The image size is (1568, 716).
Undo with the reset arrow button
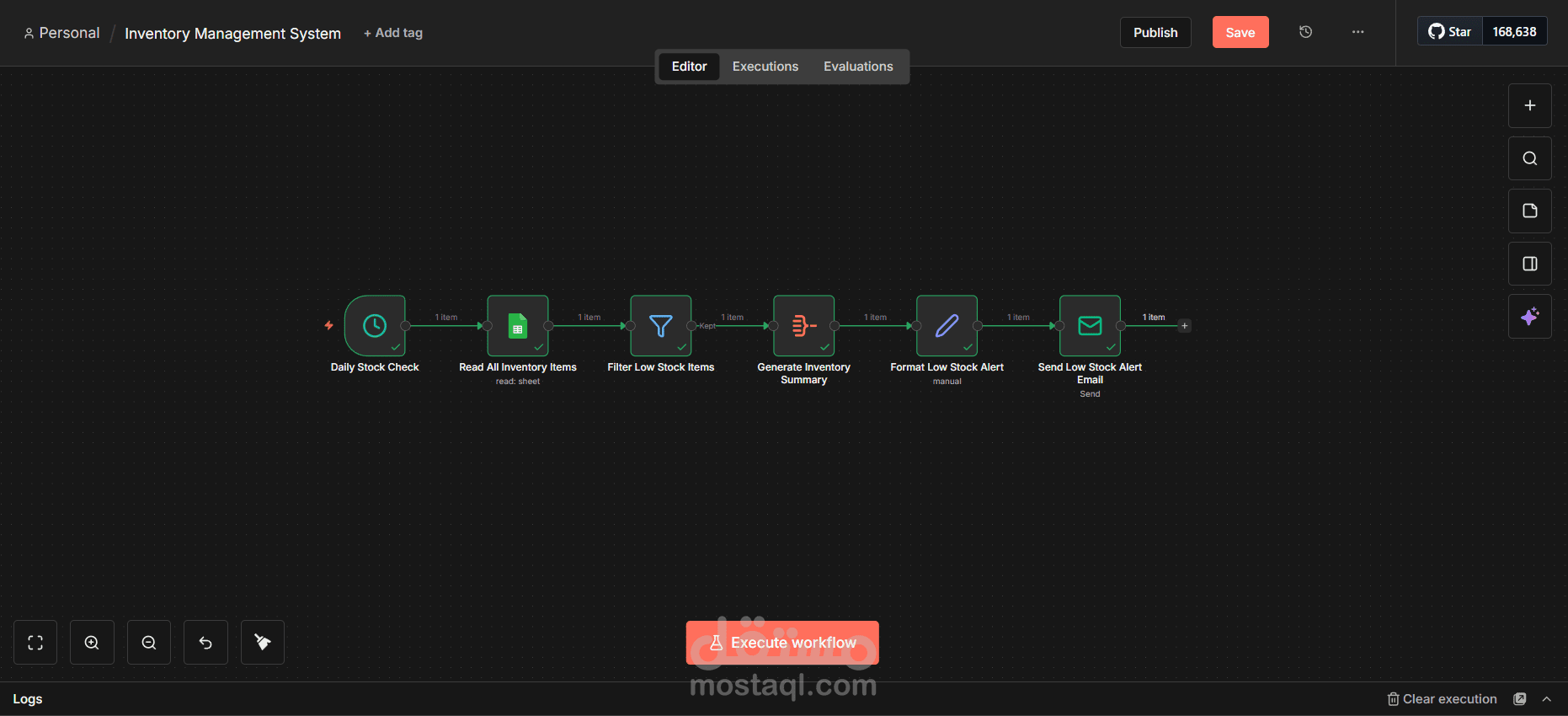[205, 643]
